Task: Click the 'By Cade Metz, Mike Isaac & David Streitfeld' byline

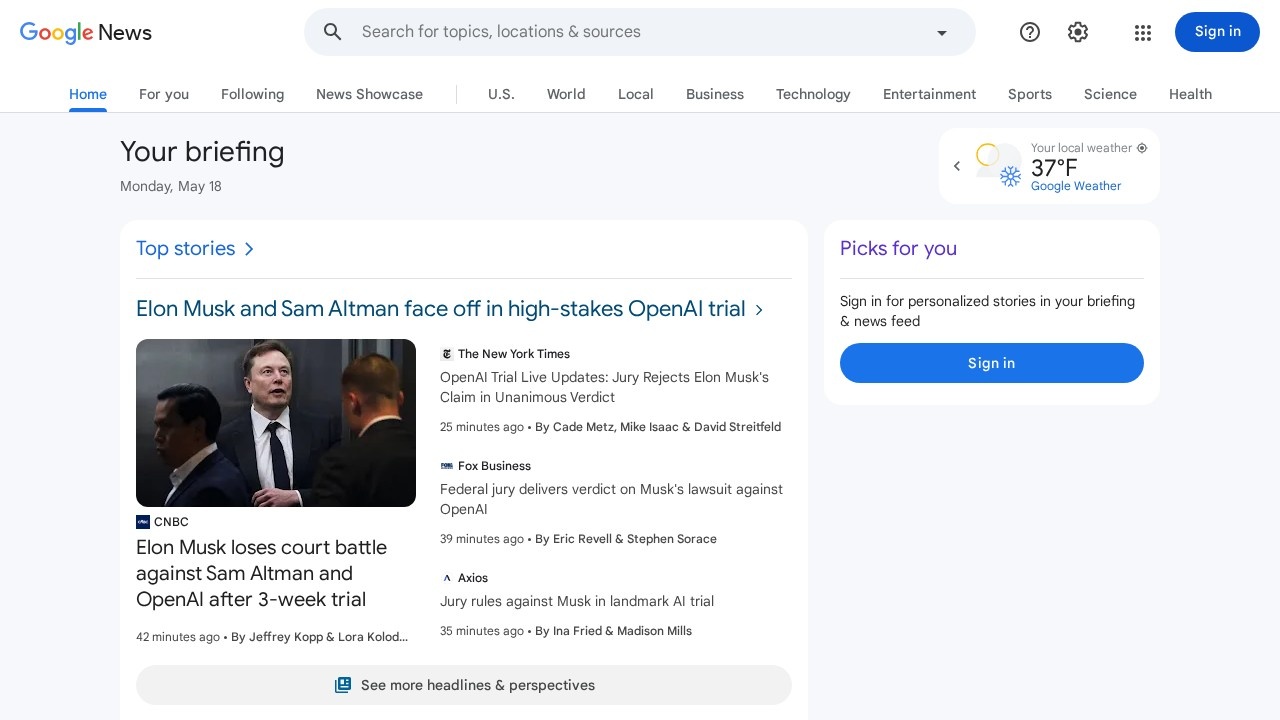Action: tap(658, 427)
